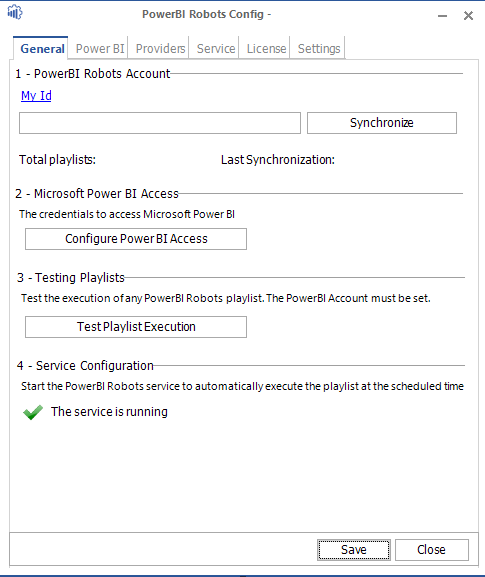Switch to the General tab

[42, 49]
